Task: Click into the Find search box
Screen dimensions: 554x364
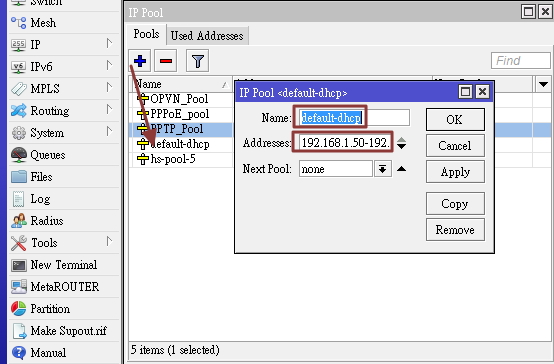Action: (x=520, y=61)
